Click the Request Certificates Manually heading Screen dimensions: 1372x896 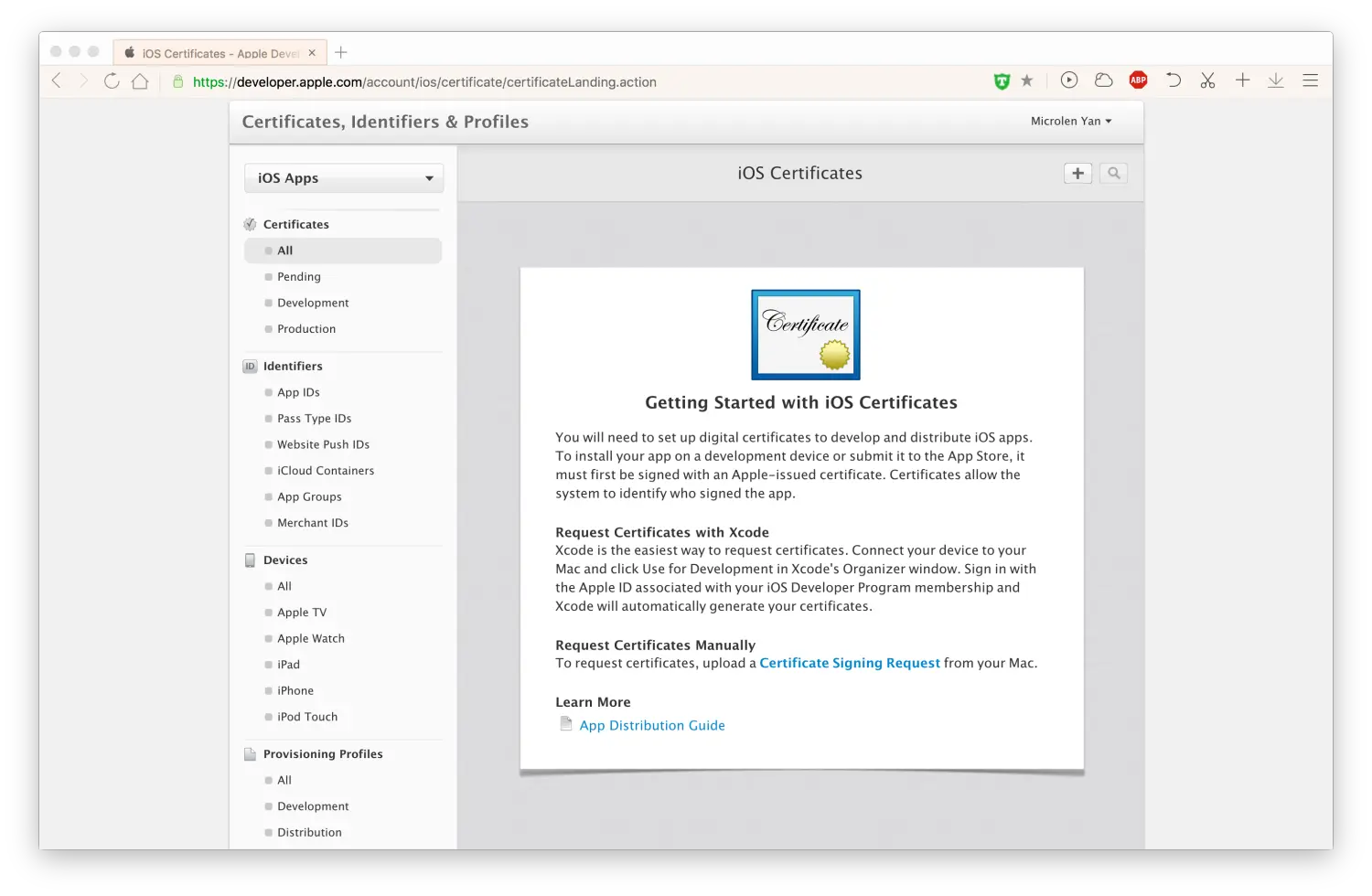(655, 645)
